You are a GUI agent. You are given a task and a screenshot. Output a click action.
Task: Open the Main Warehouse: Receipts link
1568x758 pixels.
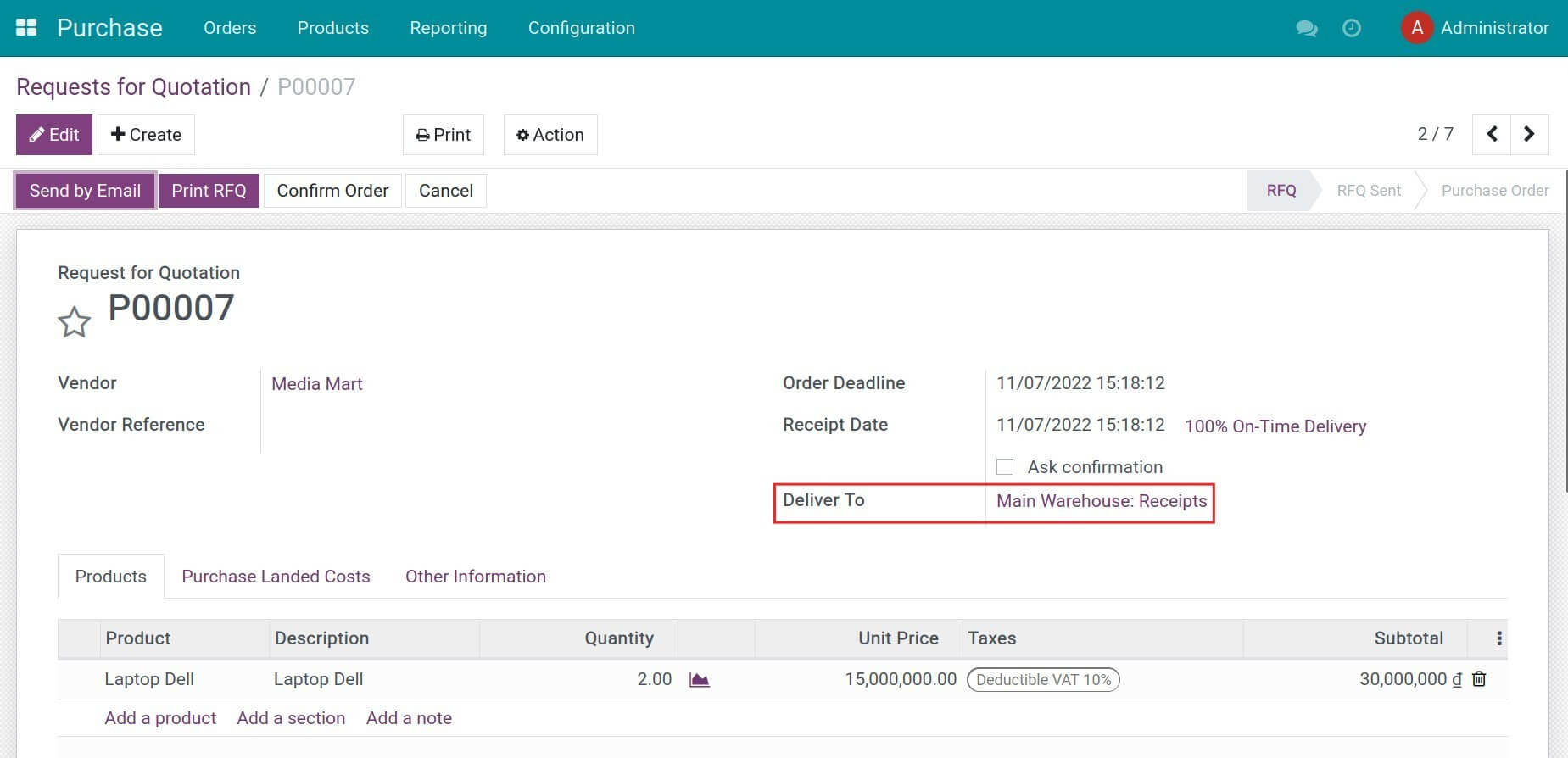pyautogui.click(x=1102, y=501)
